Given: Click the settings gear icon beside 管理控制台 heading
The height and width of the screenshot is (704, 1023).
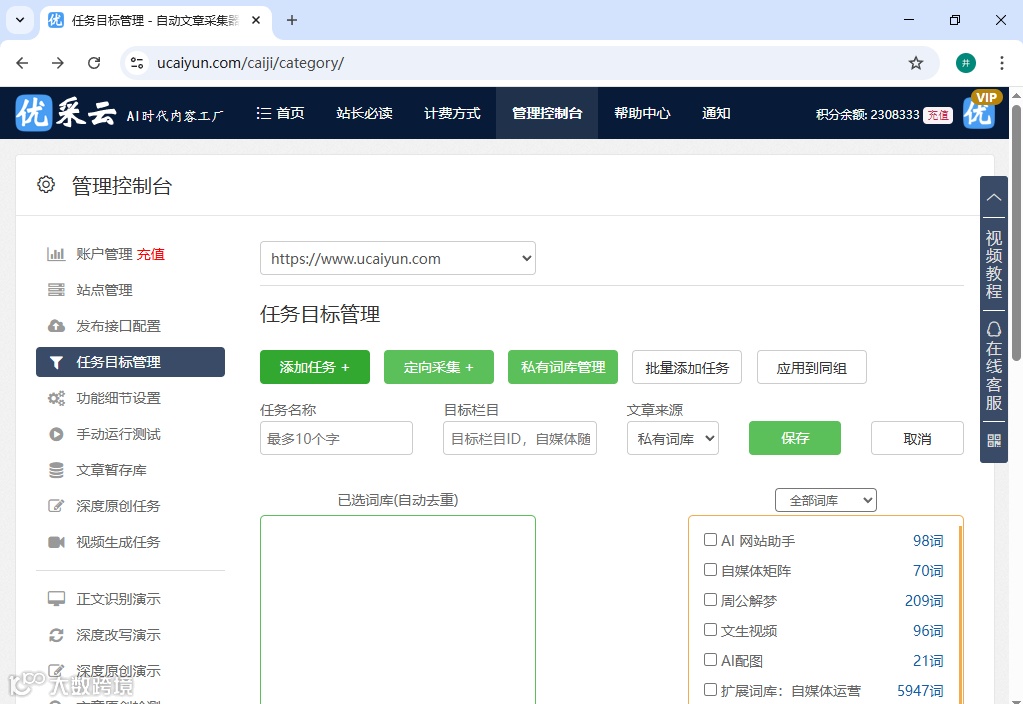Looking at the screenshot, I should [46, 185].
